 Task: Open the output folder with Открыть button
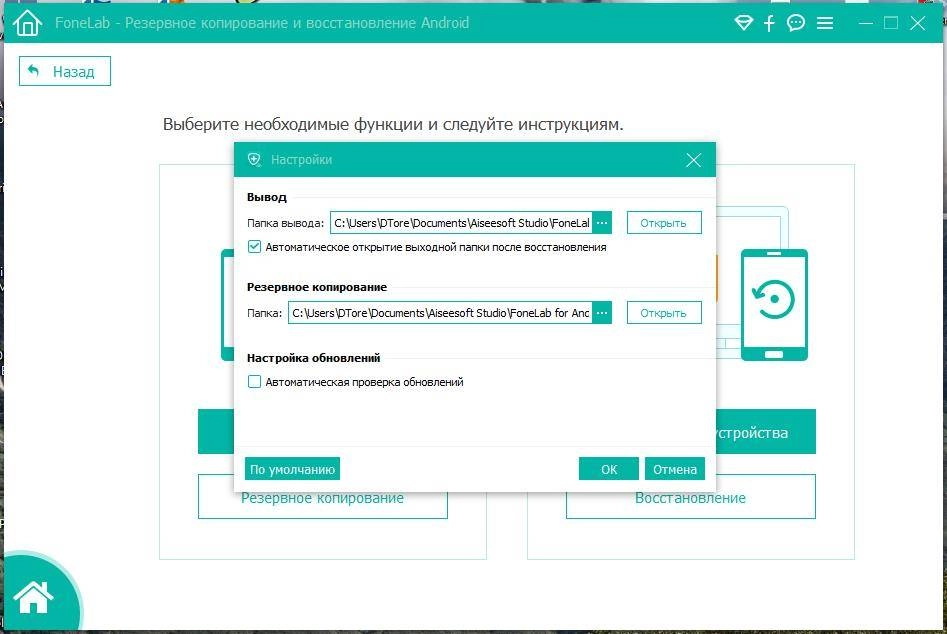(664, 223)
